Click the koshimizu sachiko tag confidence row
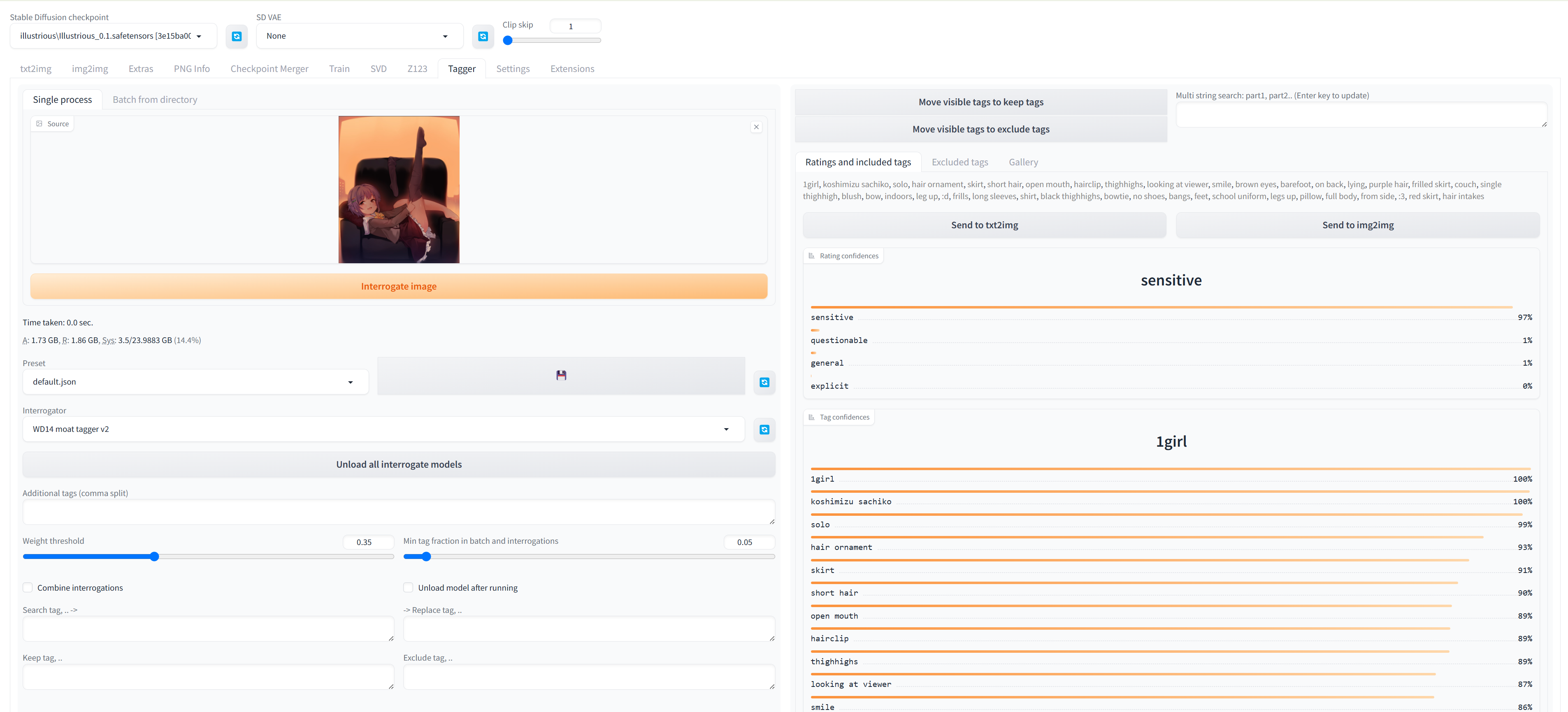 tap(1171, 499)
